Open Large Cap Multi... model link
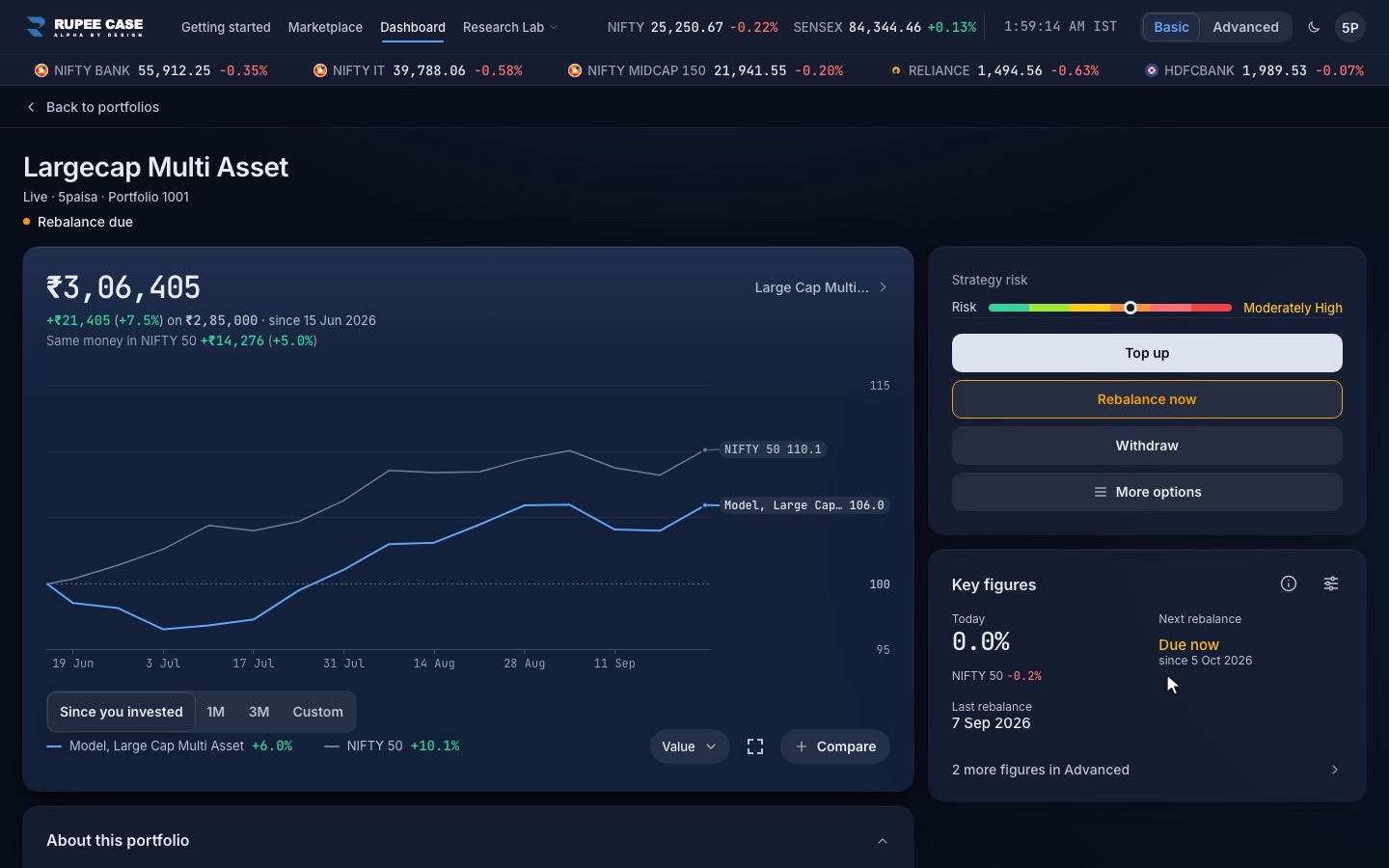The height and width of the screenshot is (868, 1389). click(x=821, y=287)
